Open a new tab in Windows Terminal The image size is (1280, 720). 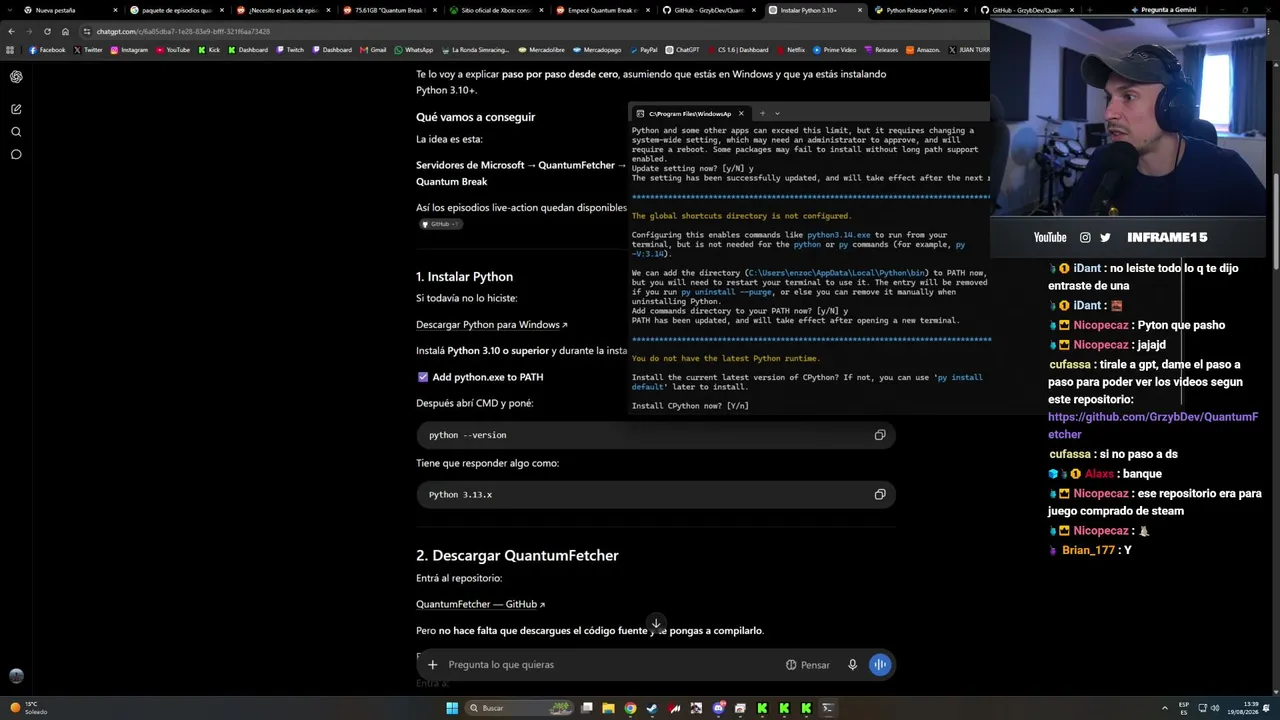(762, 113)
